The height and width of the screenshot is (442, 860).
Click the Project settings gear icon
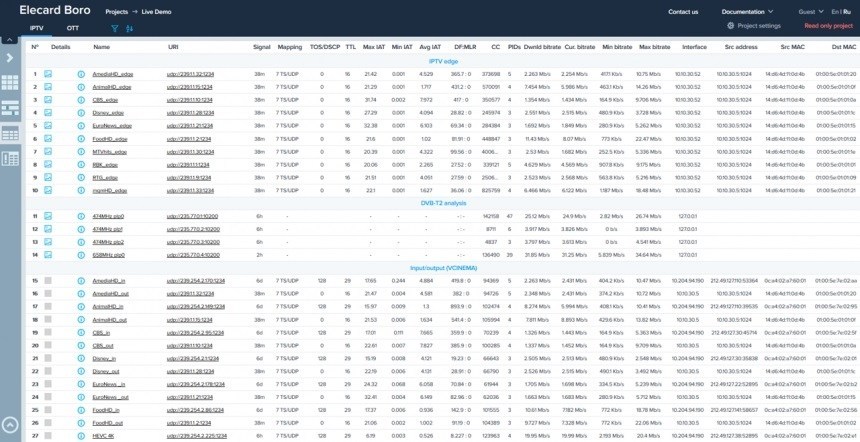pyautogui.click(x=730, y=25)
